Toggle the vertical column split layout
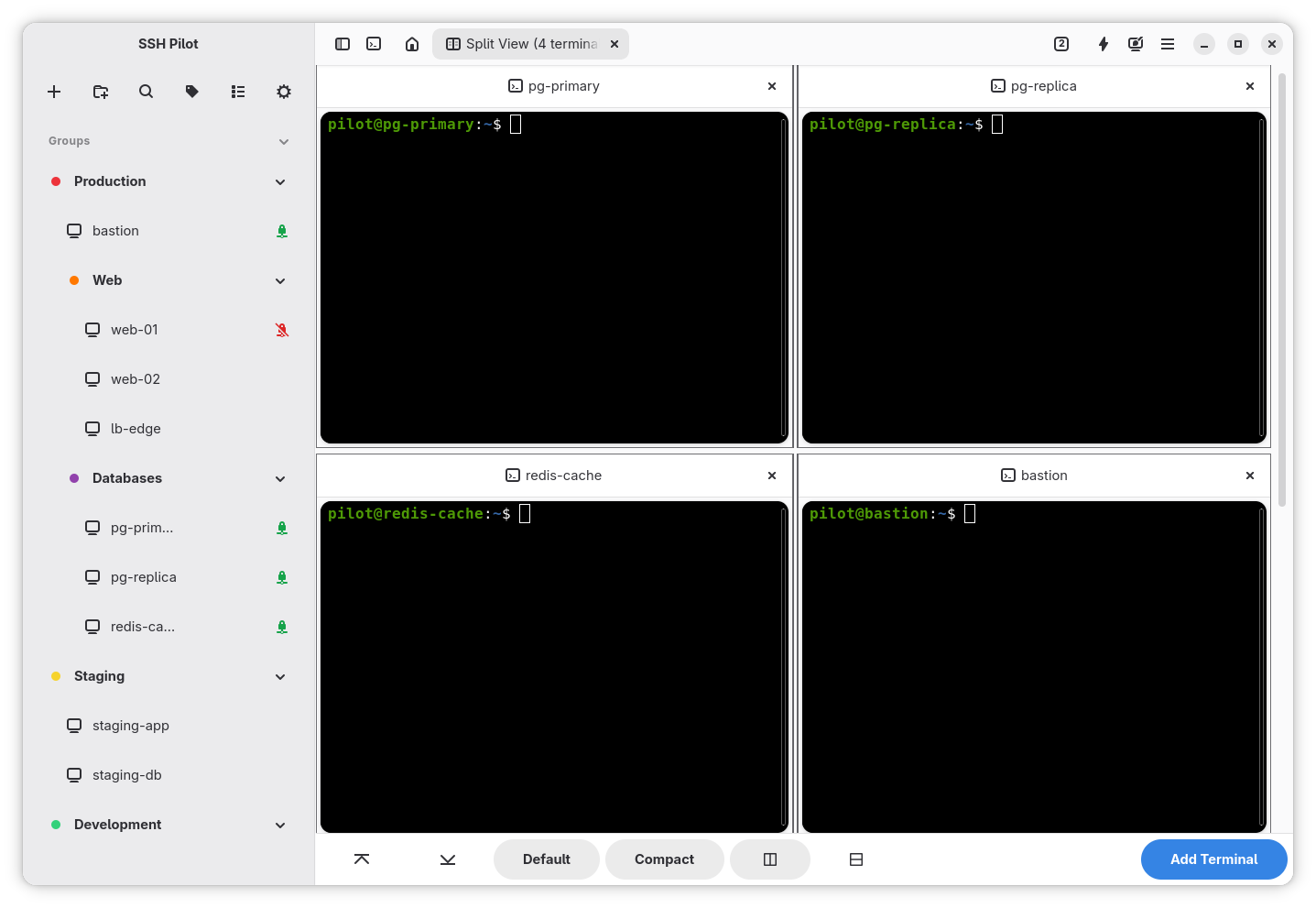 tap(770, 859)
